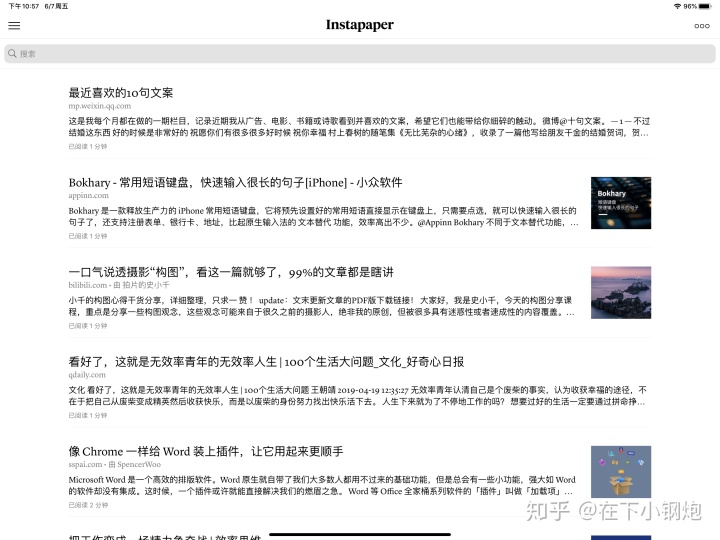
Task: Select bilibili.com 由 拍片的史小千 source line
Action: (119, 285)
